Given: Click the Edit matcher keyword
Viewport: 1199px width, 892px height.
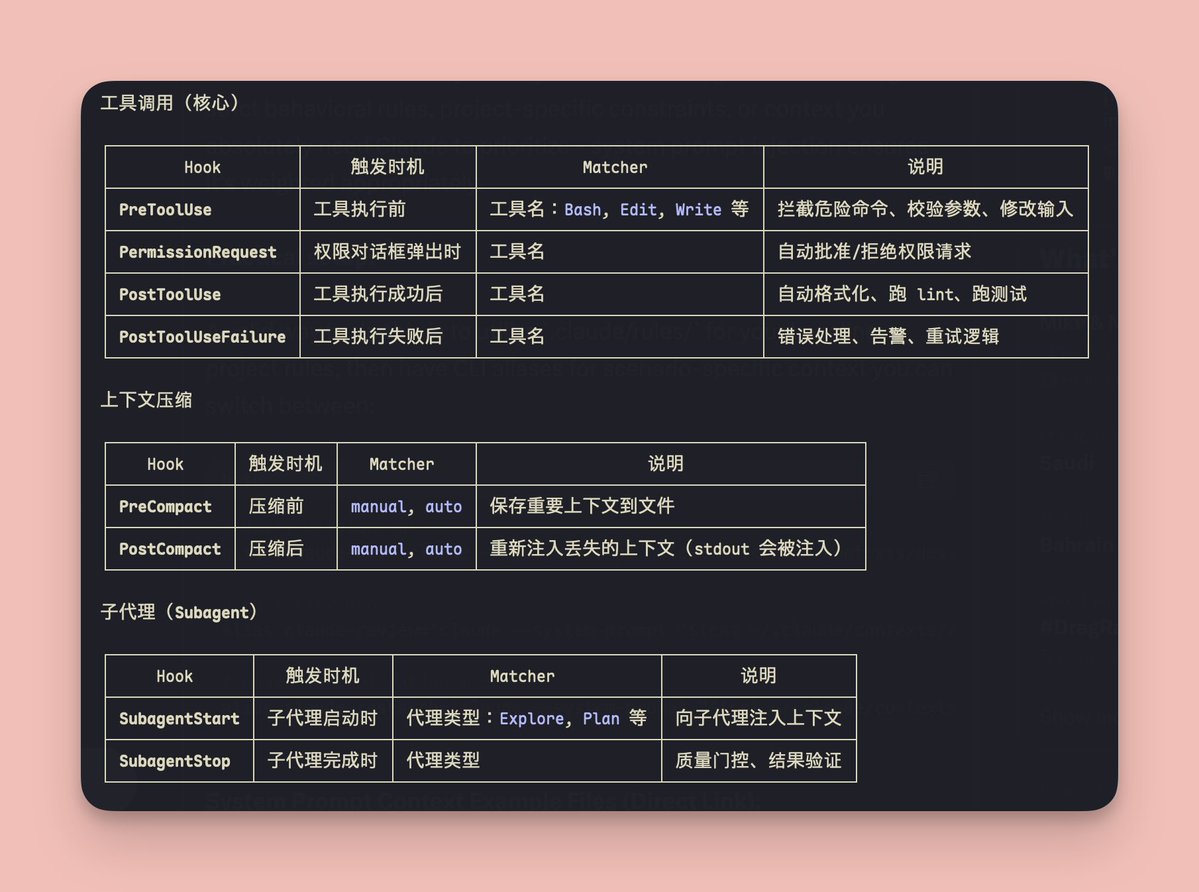Looking at the screenshot, I should (x=638, y=209).
